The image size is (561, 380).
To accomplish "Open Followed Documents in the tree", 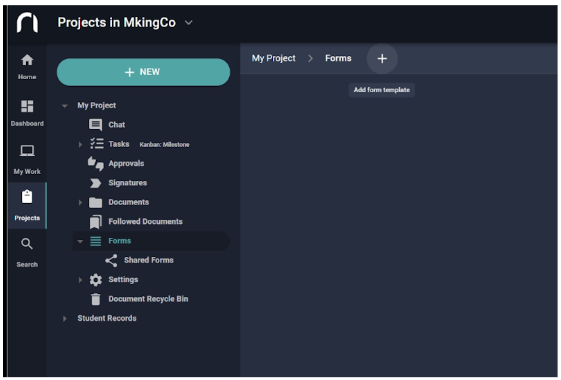I will coord(145,221).
